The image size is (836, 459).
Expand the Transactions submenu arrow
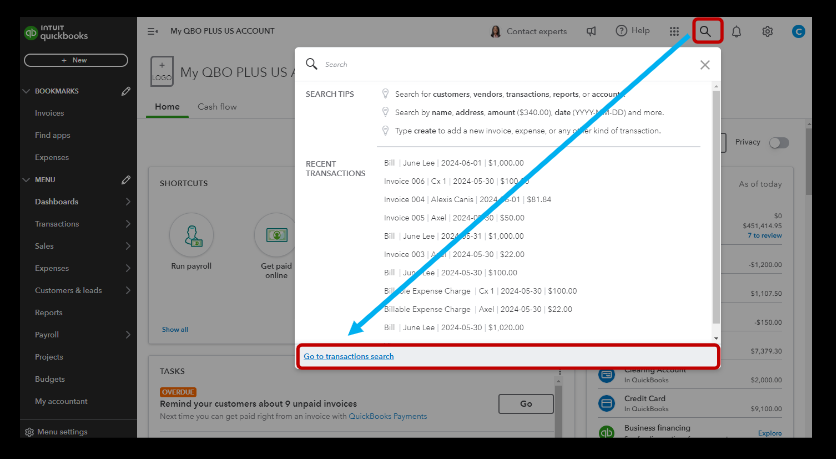pyautogui.click(x=128, y=224)
